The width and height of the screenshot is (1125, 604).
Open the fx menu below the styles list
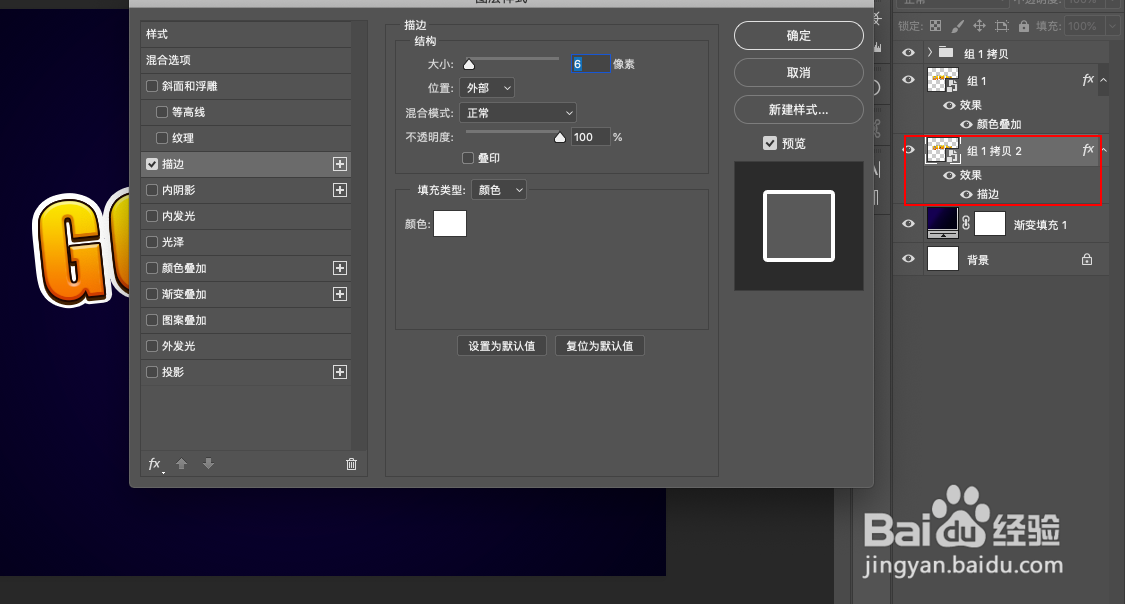(155, 464)
